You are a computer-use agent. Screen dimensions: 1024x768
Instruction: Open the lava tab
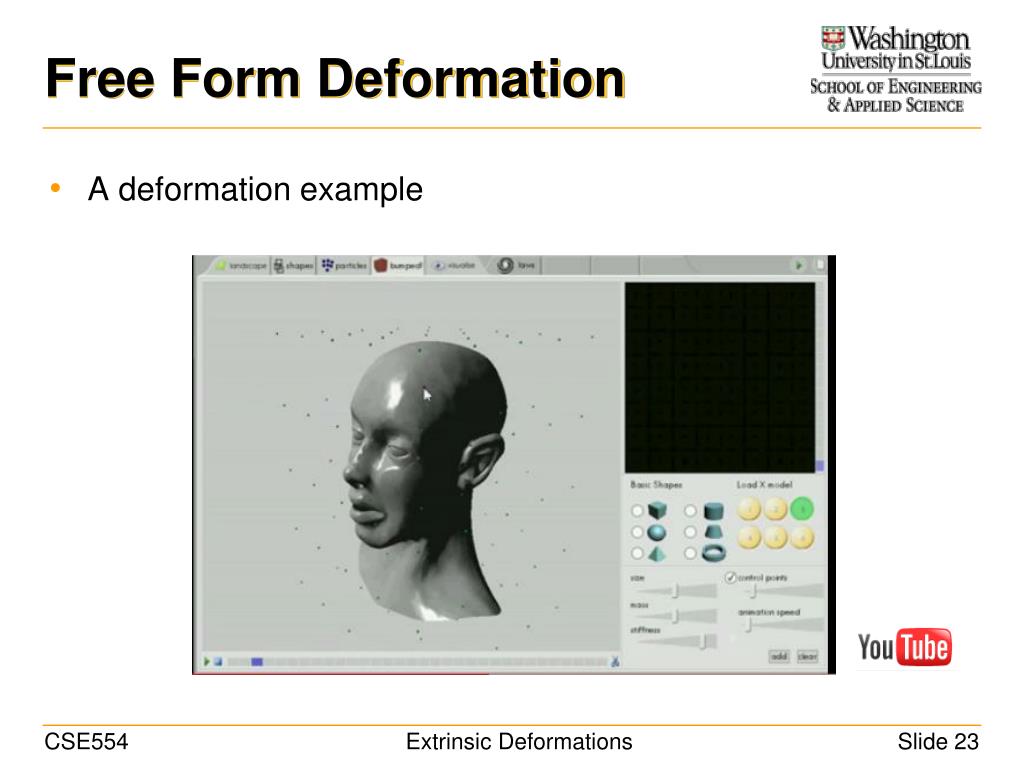point(517,265)
